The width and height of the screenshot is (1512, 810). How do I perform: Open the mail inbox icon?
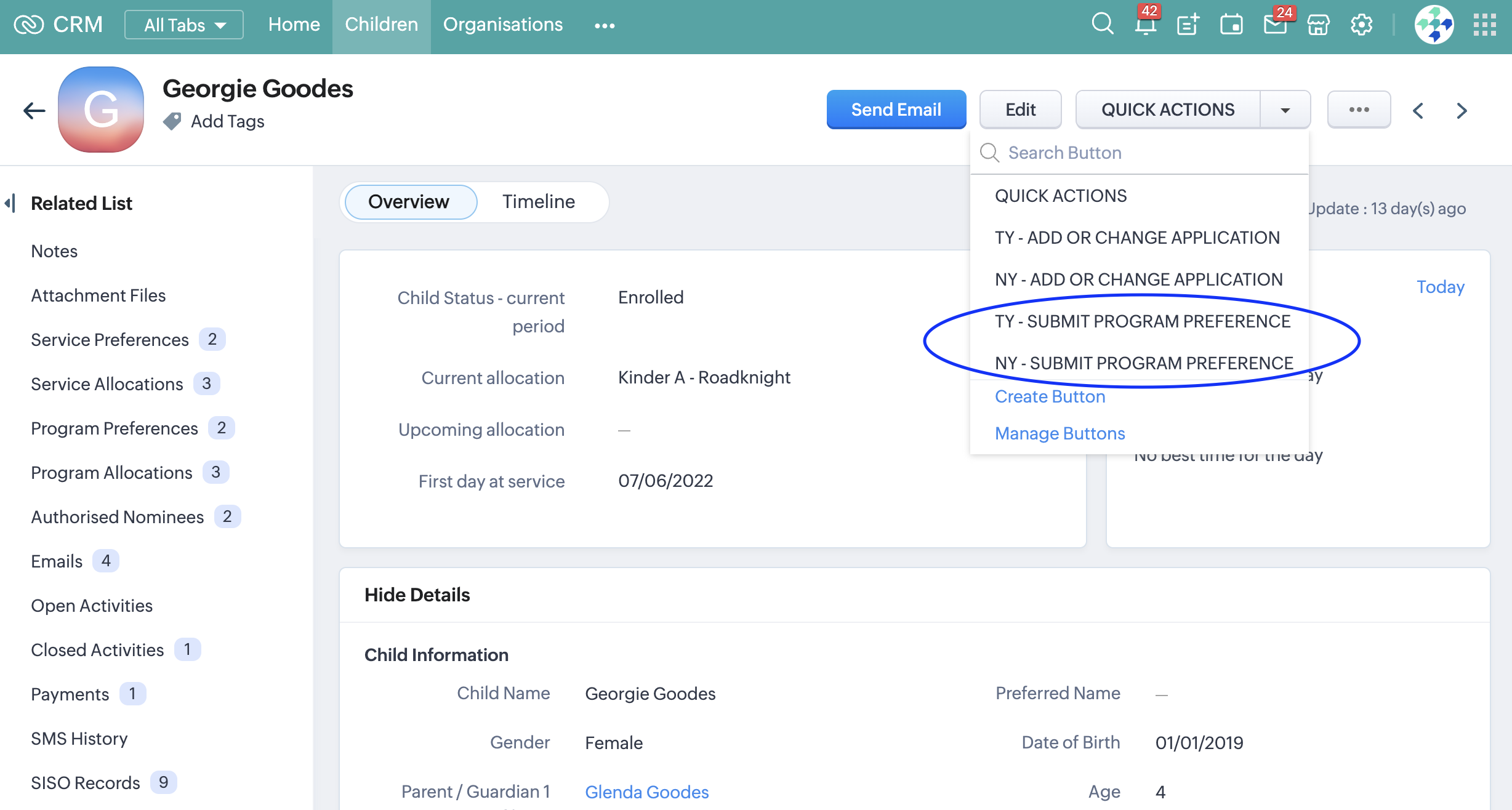tap(1274, 25)
